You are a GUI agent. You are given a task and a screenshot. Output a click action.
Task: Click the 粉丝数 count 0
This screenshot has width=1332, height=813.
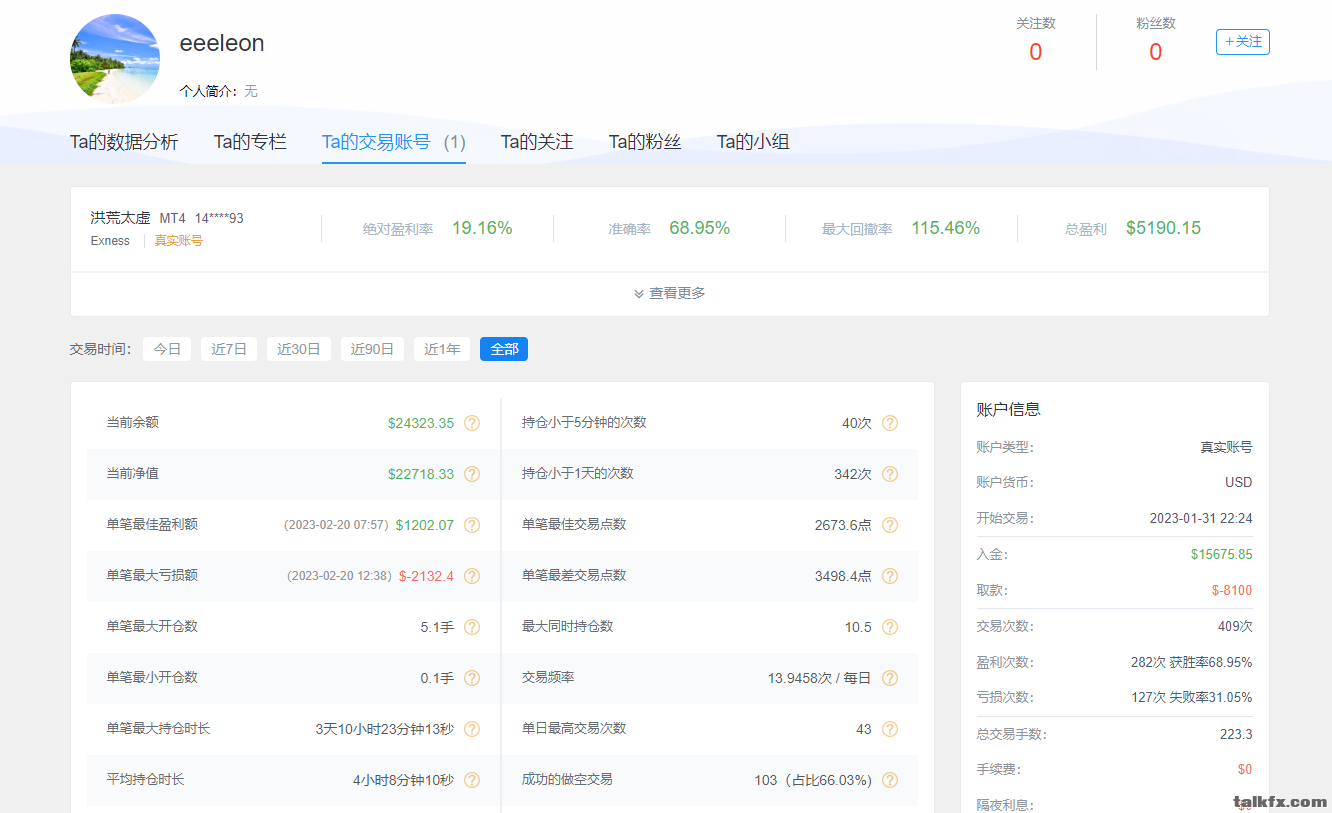[x=1156, y=52]
